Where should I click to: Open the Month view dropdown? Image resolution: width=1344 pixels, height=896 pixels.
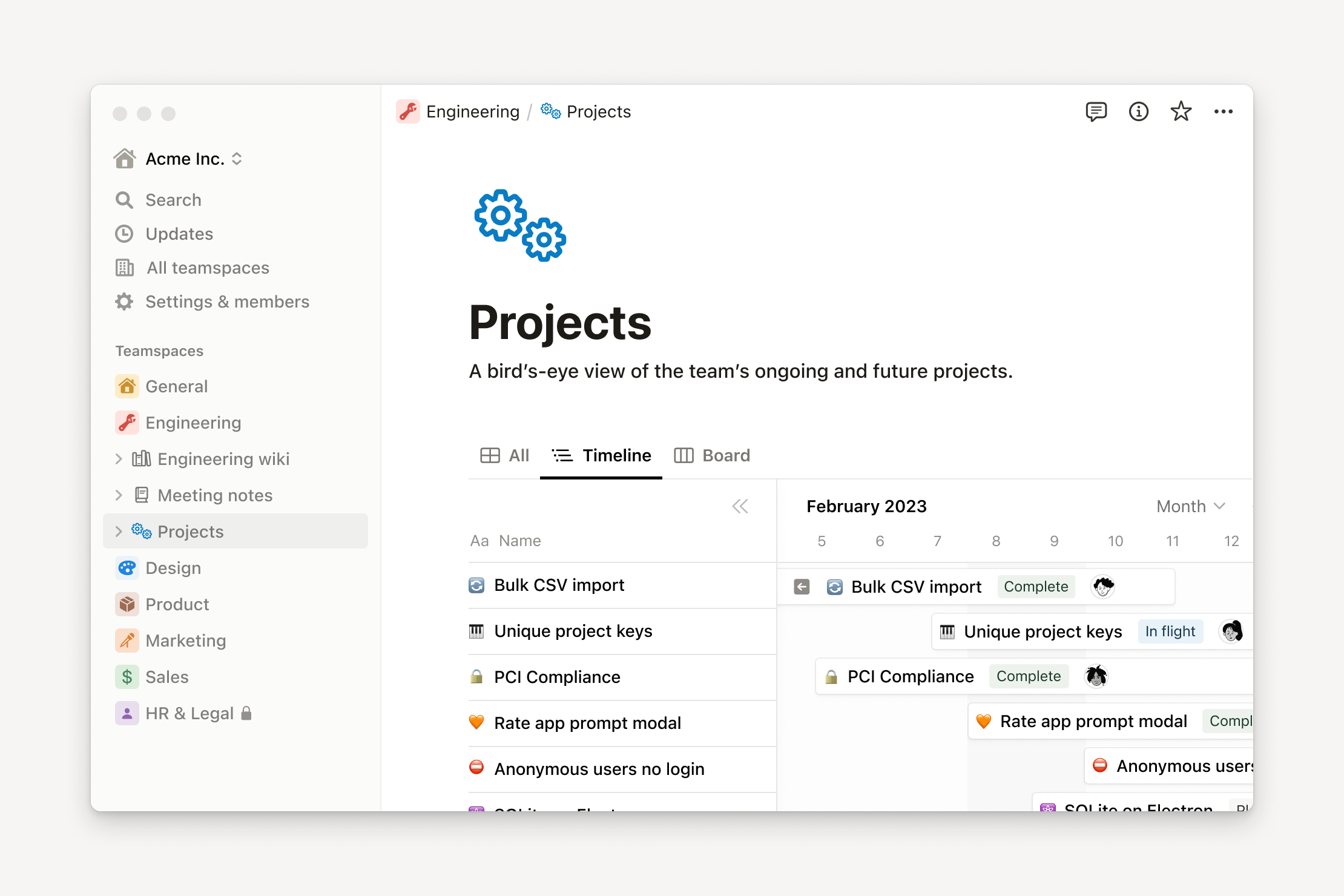pos(1190,506)
